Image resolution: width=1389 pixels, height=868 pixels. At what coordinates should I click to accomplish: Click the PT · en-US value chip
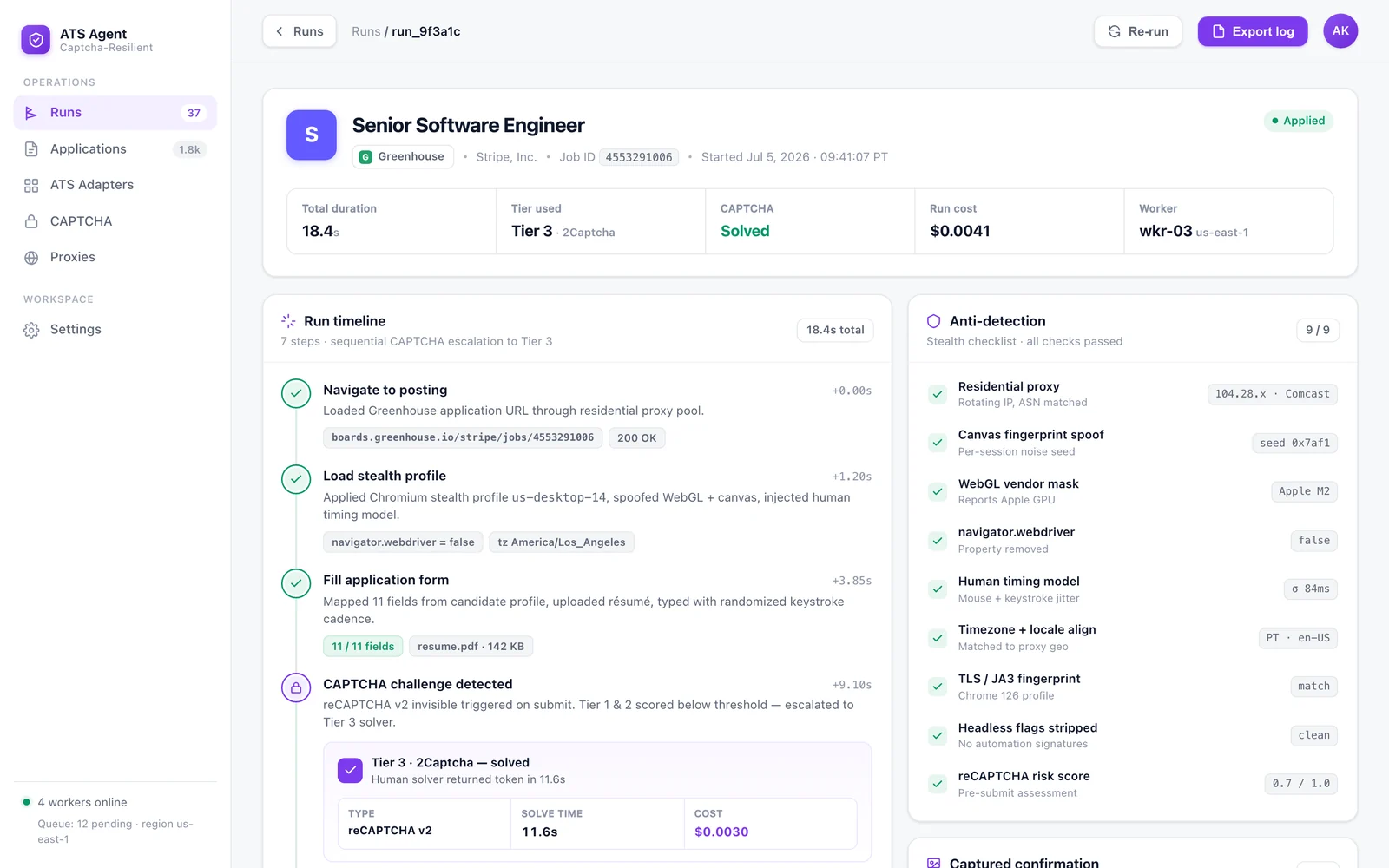(1298, 638)
